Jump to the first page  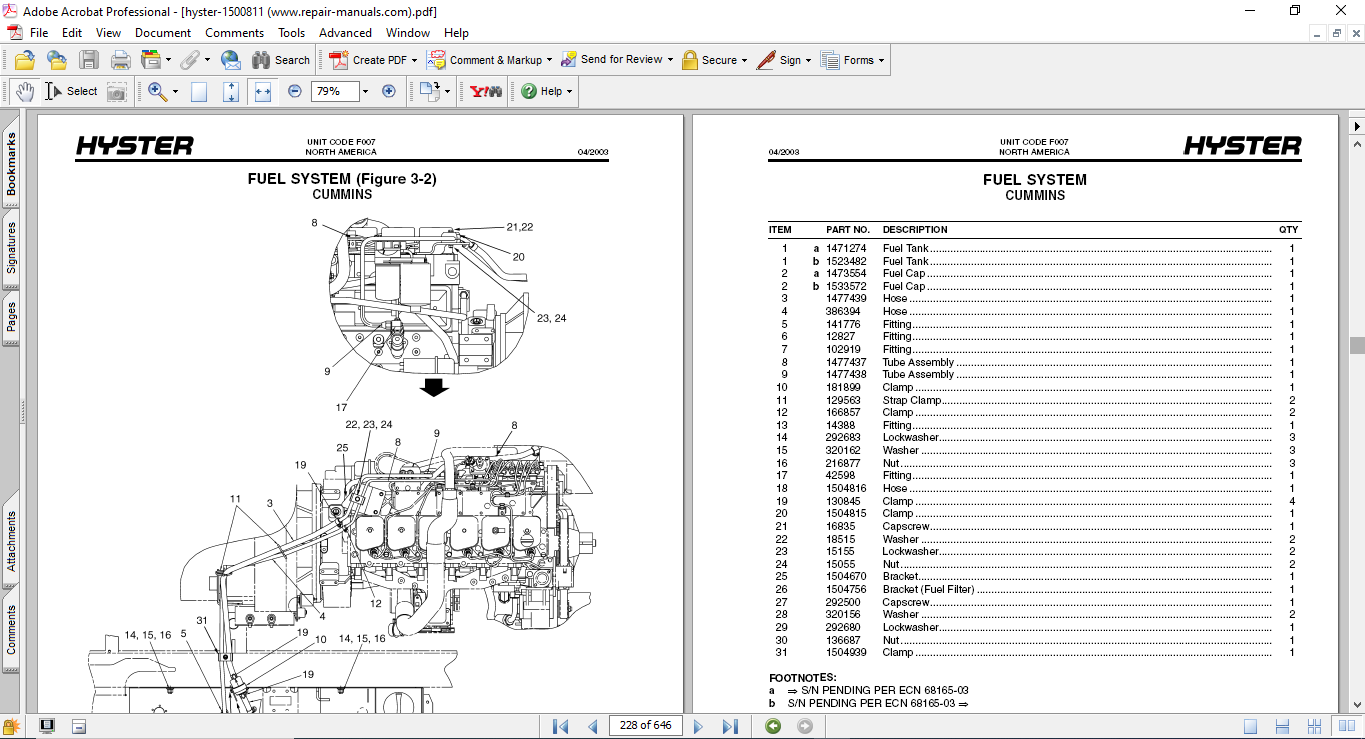[x=560, y=726]
